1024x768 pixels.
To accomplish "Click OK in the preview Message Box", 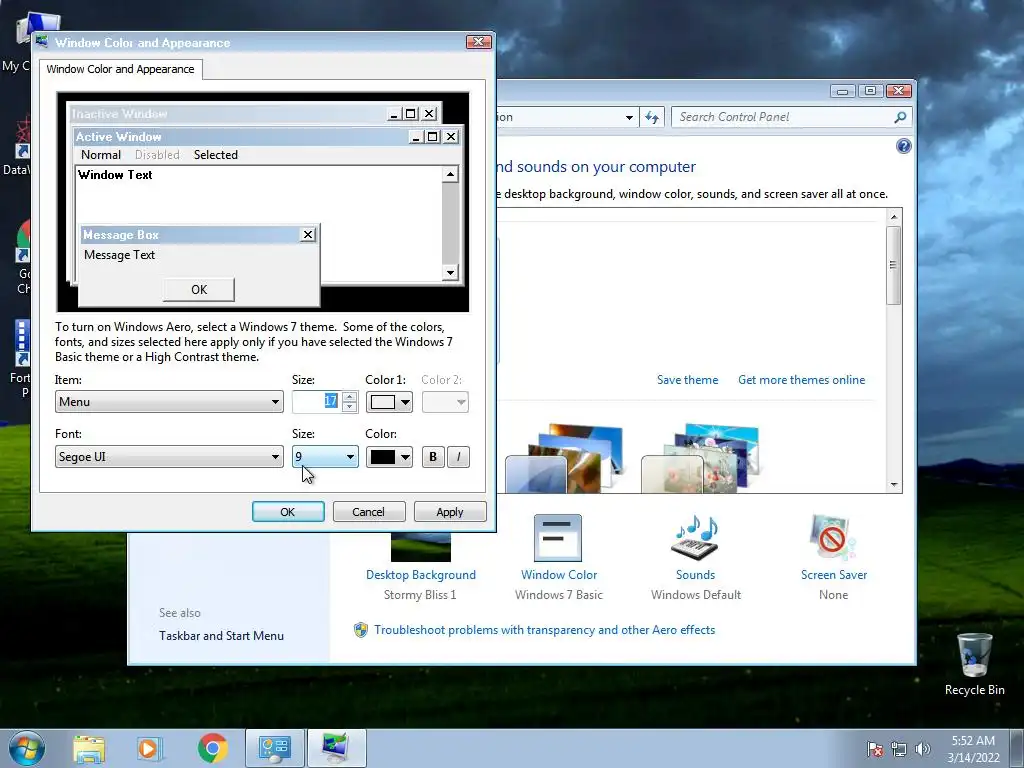I will 199,289.
